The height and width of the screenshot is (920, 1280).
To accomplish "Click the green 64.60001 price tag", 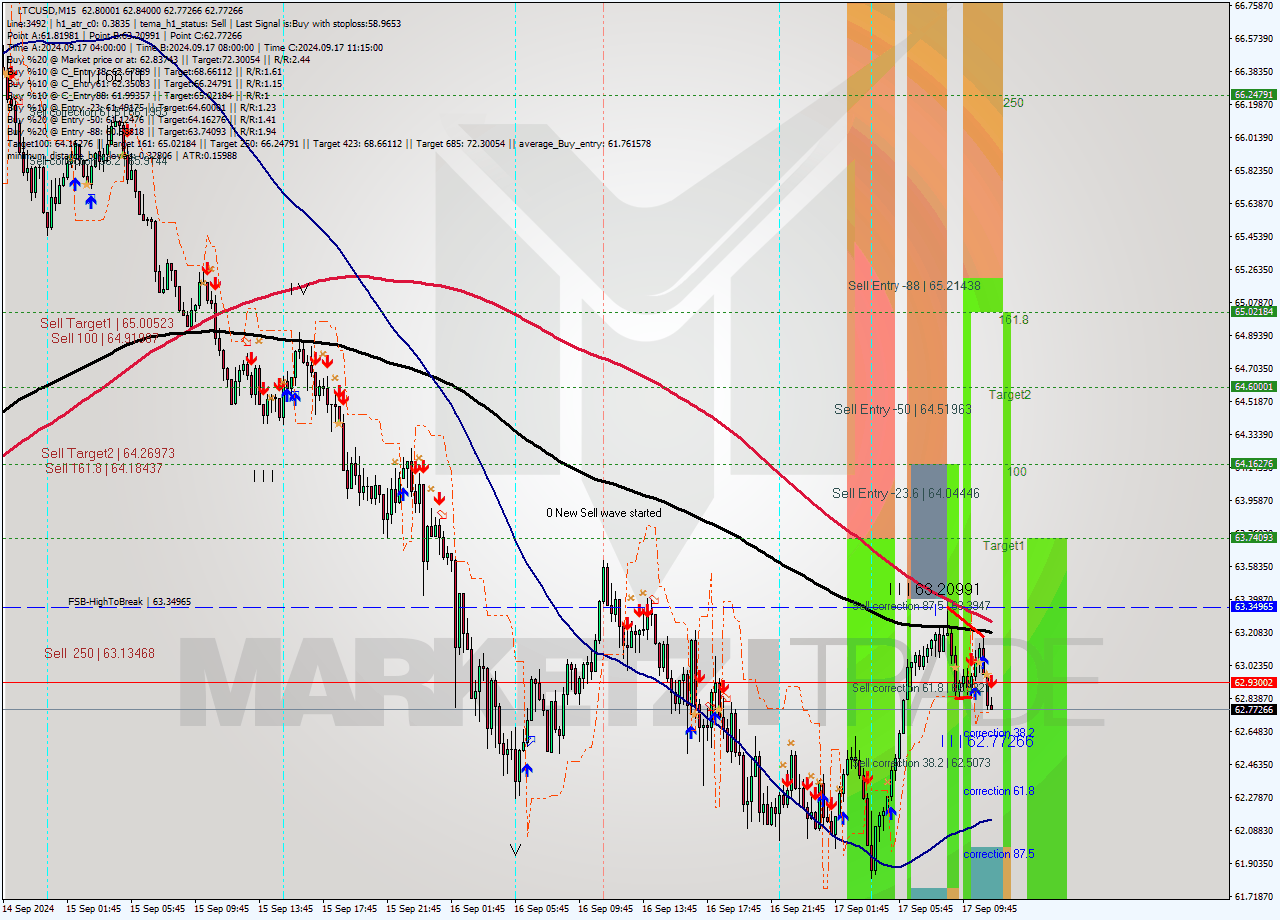I will pos(1254,386).
